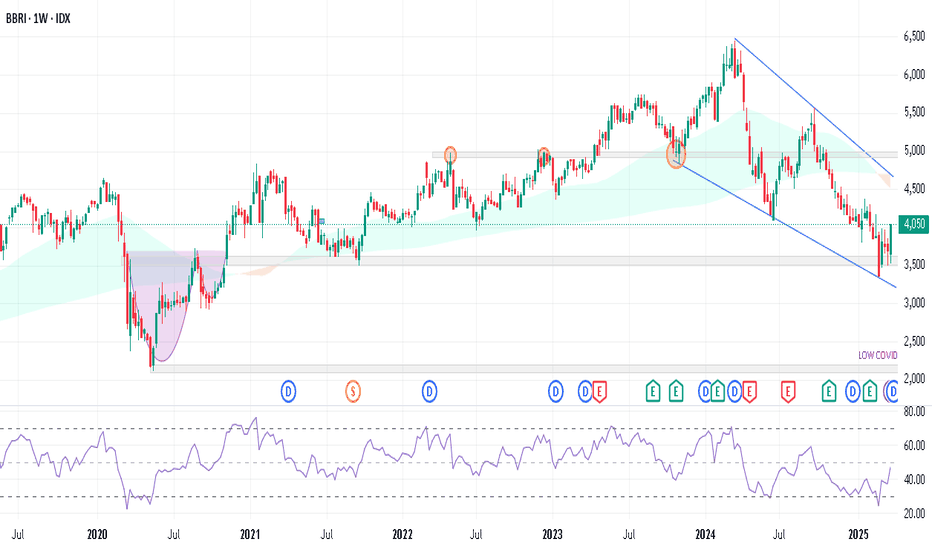Click the 5,500 price axis label
The width and height of the screenshot is (932, 550).
(x=914, y=112)
